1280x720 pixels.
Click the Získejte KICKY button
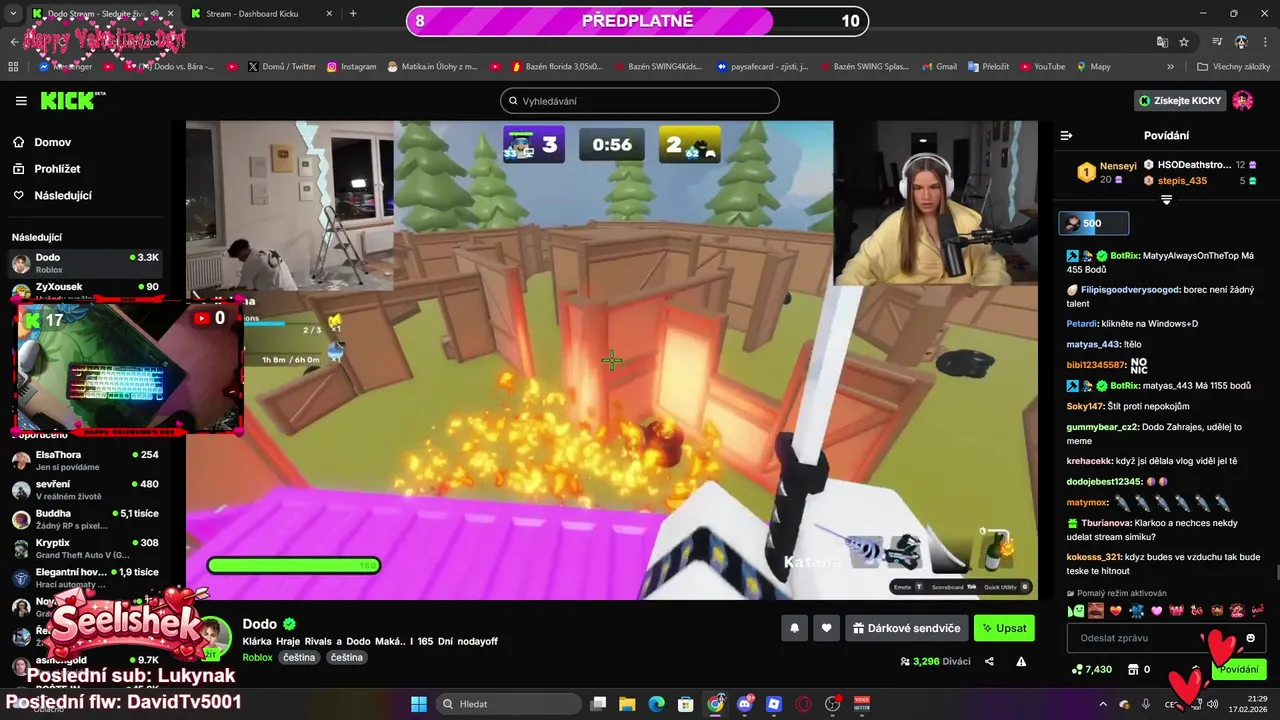(x=1181, y=100)
